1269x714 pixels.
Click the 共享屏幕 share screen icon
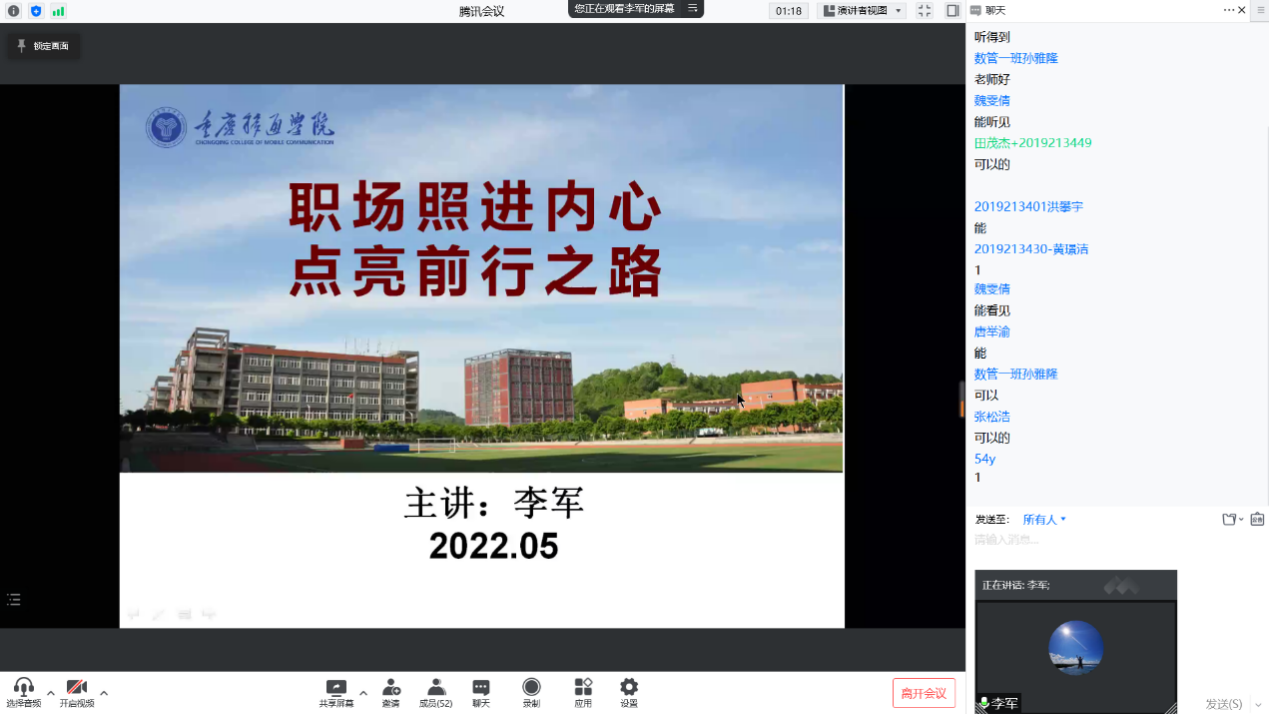point(336,688)
